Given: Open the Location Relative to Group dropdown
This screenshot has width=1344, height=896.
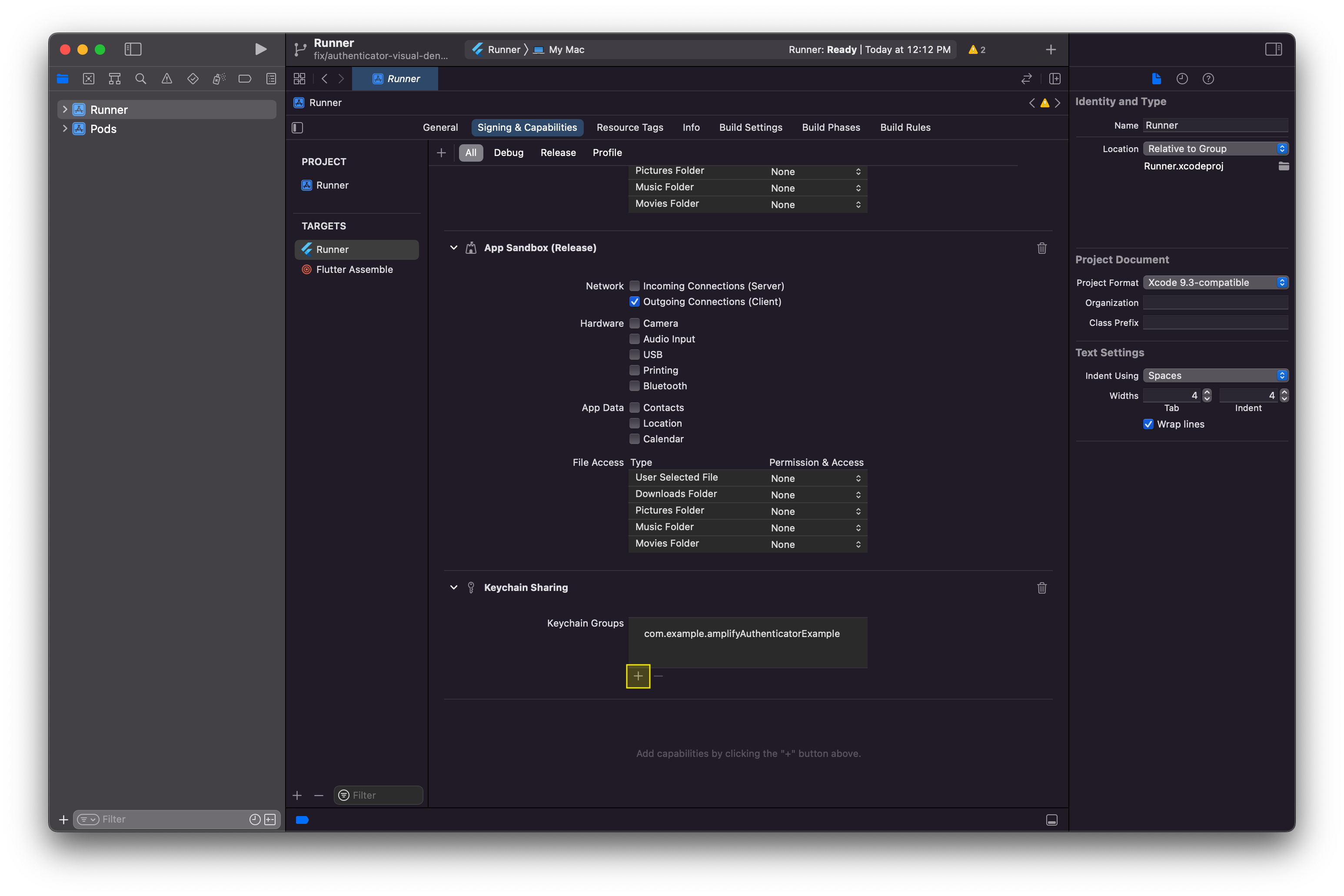Looking at the screenshot, I should (1215, 149).
